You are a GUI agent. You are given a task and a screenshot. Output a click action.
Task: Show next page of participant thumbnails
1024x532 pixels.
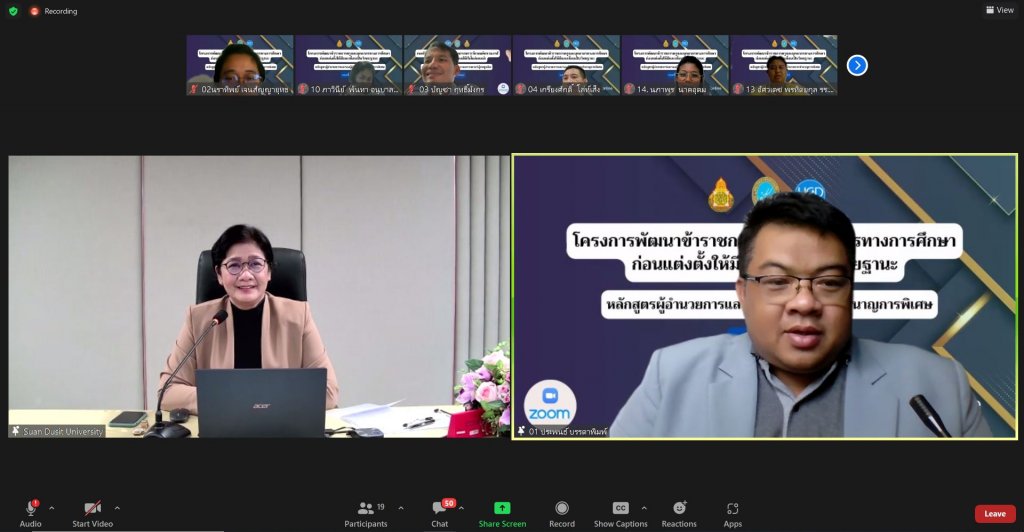pos(857,65)
